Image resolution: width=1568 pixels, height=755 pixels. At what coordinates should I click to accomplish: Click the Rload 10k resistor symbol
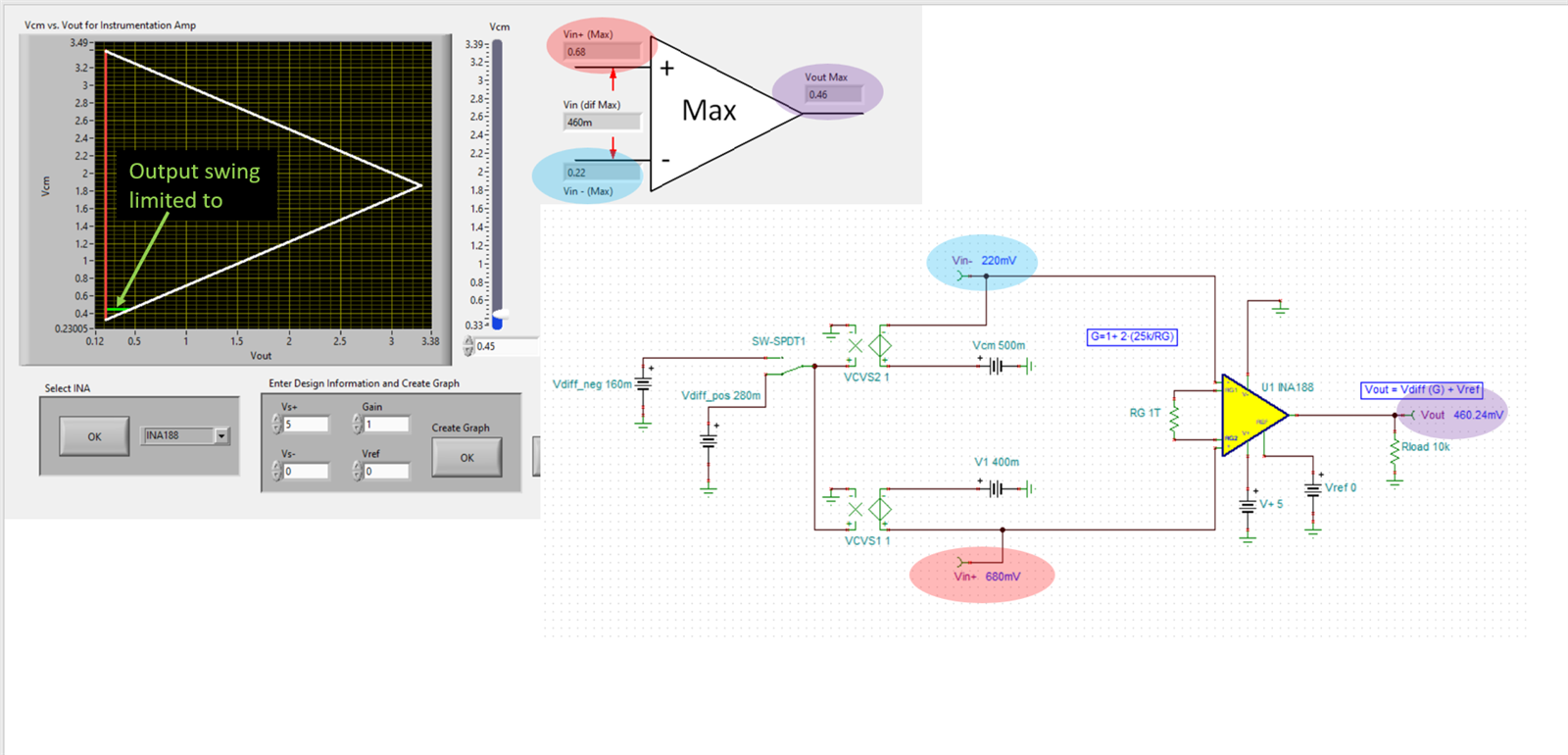(1395, 453)
